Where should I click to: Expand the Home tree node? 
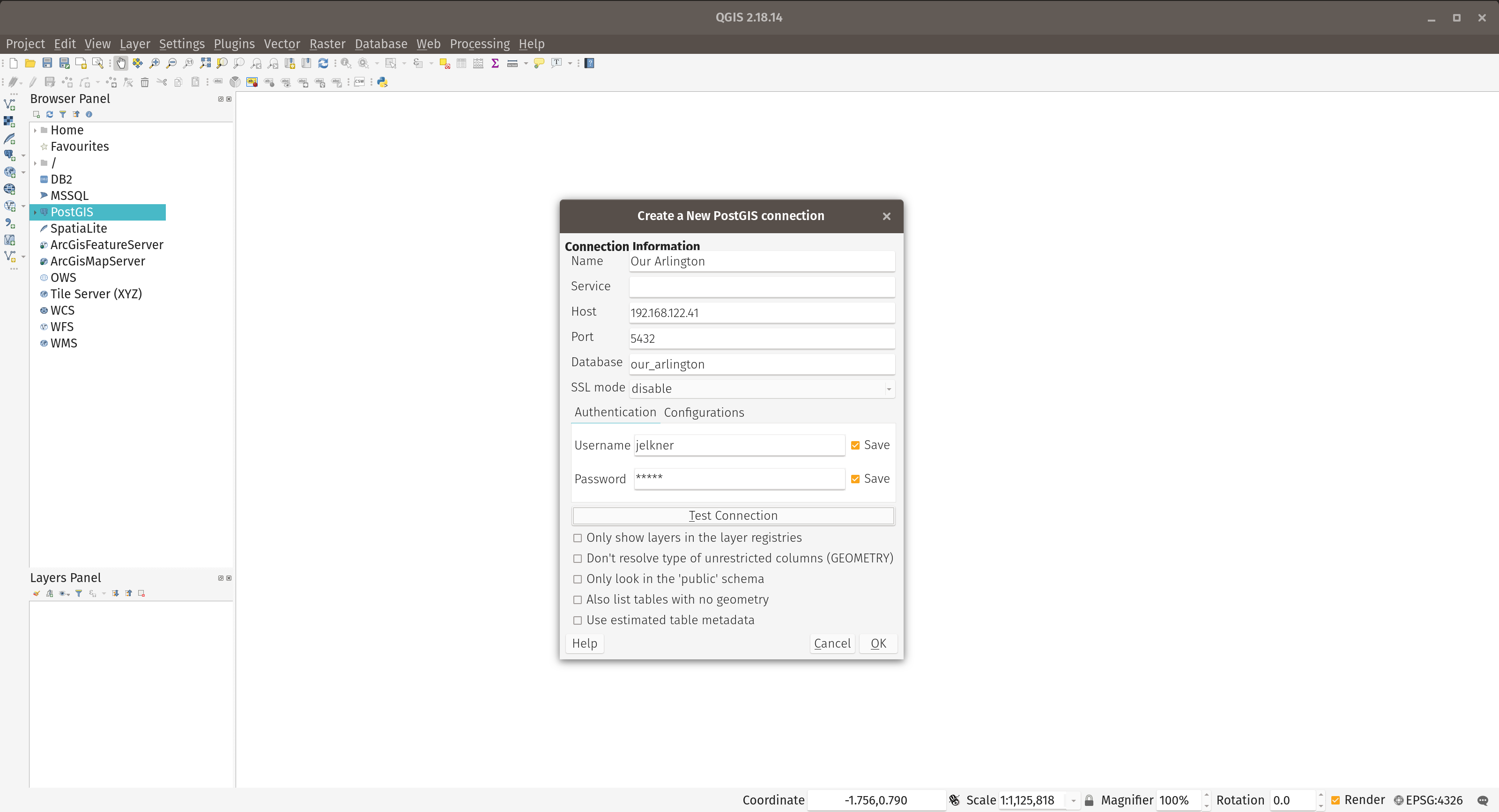[36, 130]
